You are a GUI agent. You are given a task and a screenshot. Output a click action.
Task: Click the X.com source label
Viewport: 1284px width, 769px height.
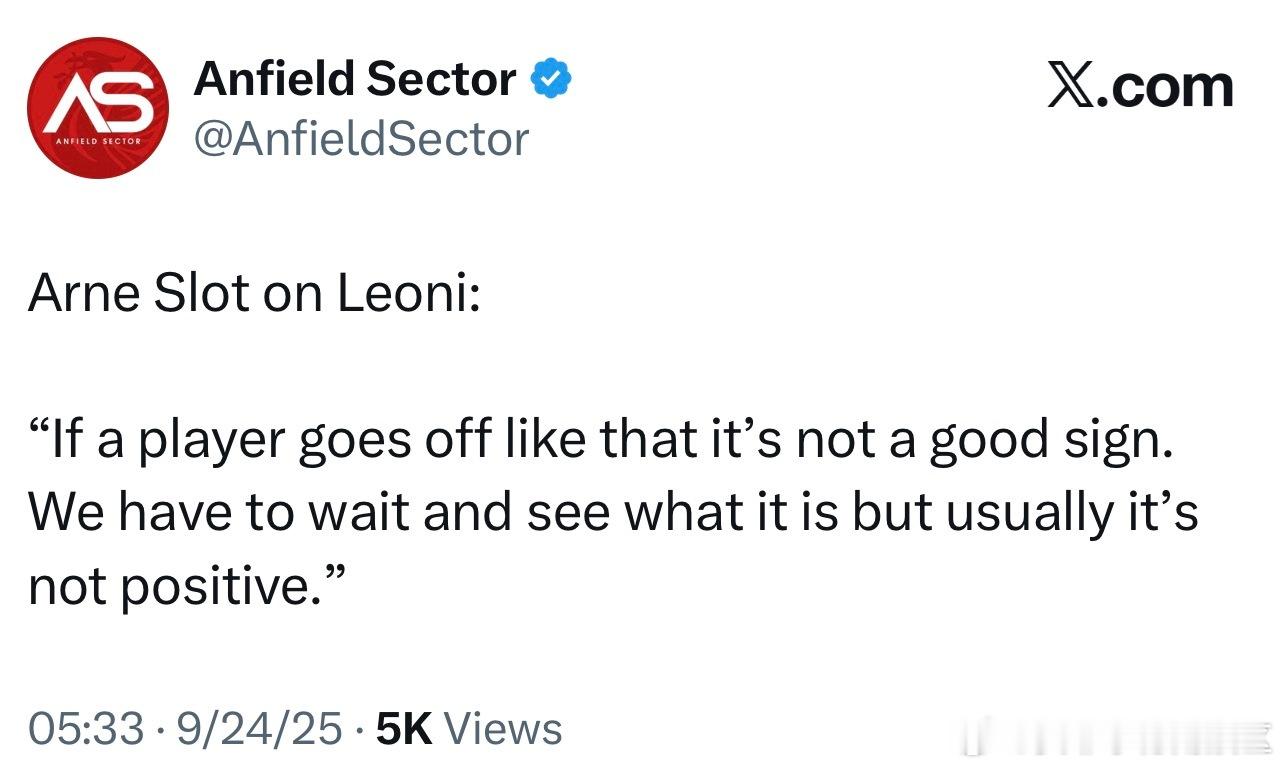coord(1140,86)
